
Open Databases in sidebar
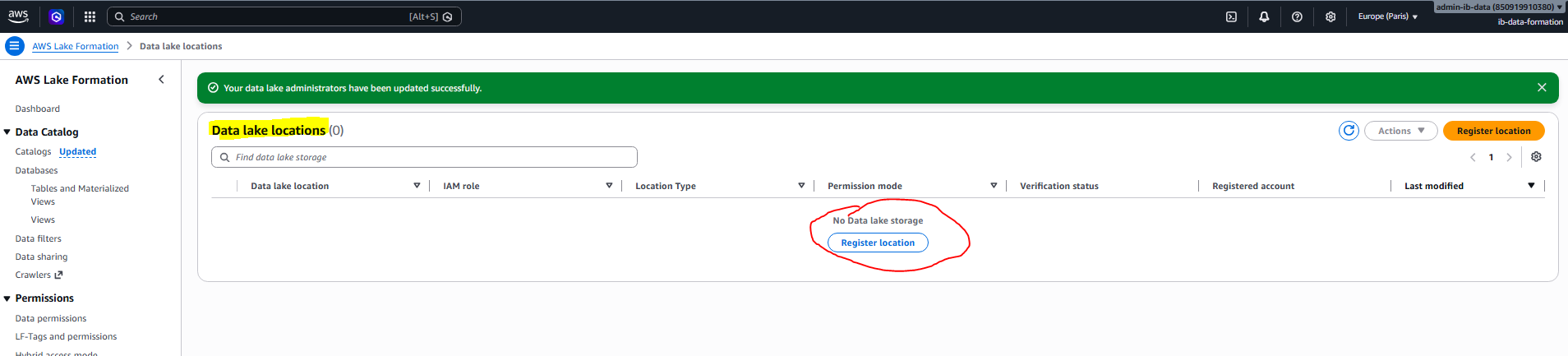pos(36,170)
